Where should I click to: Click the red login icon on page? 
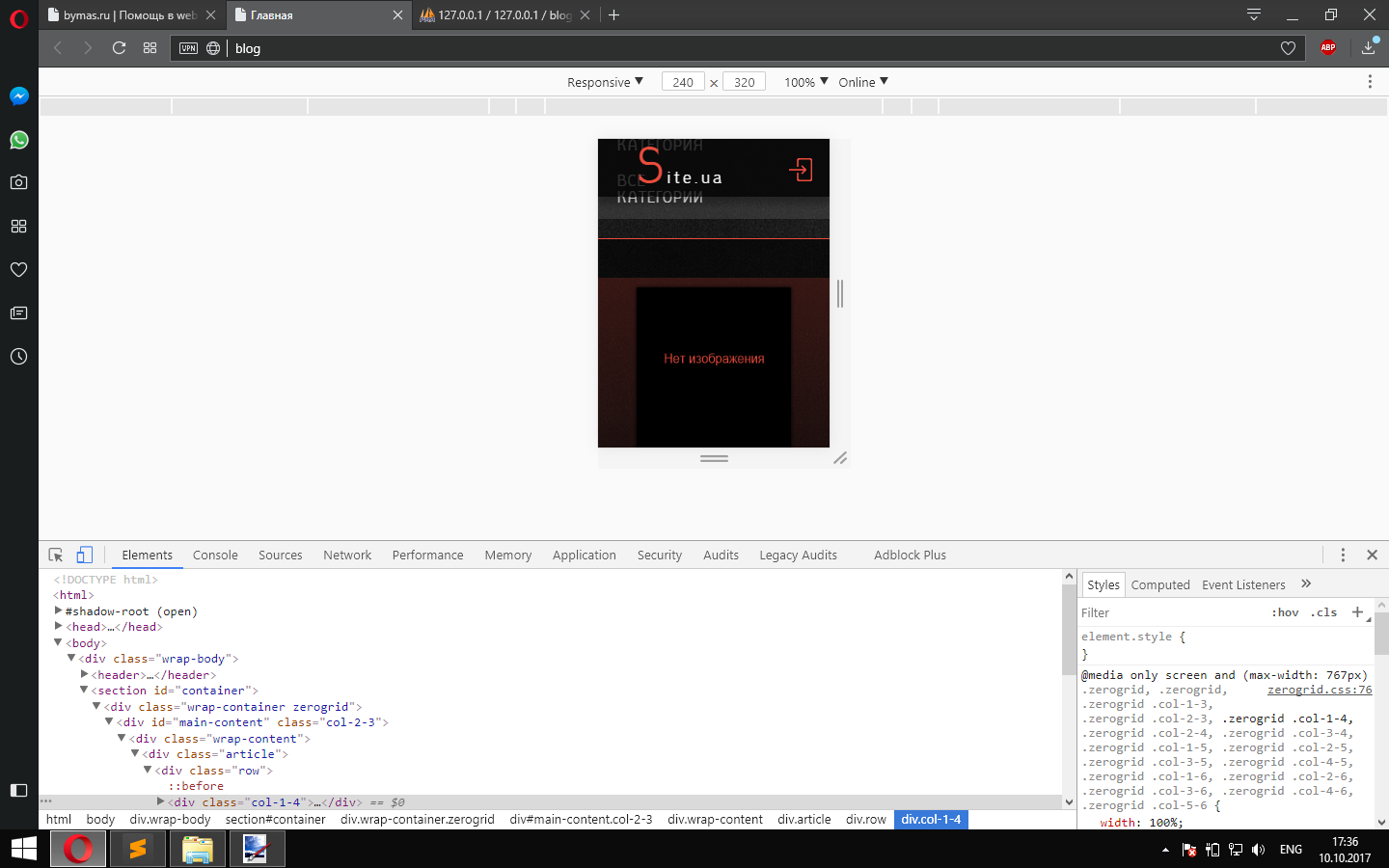(x=801, y=171)
